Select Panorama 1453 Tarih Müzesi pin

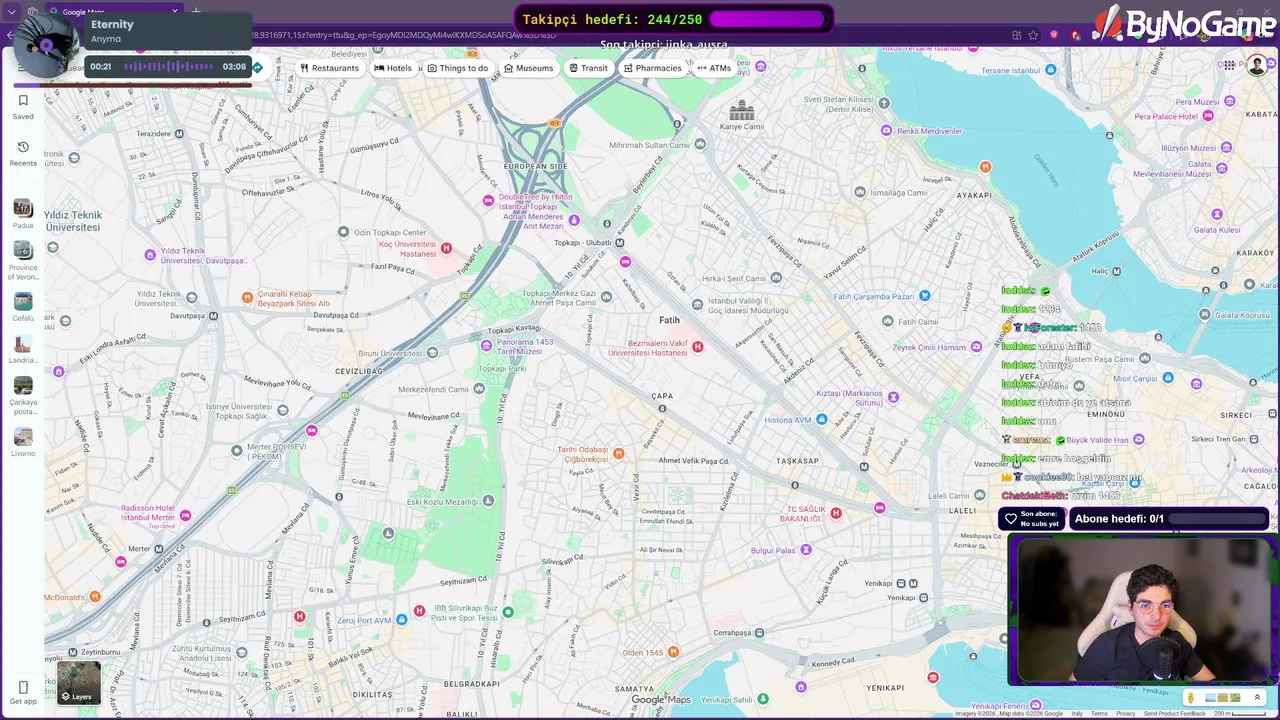(x=487, y=345)
